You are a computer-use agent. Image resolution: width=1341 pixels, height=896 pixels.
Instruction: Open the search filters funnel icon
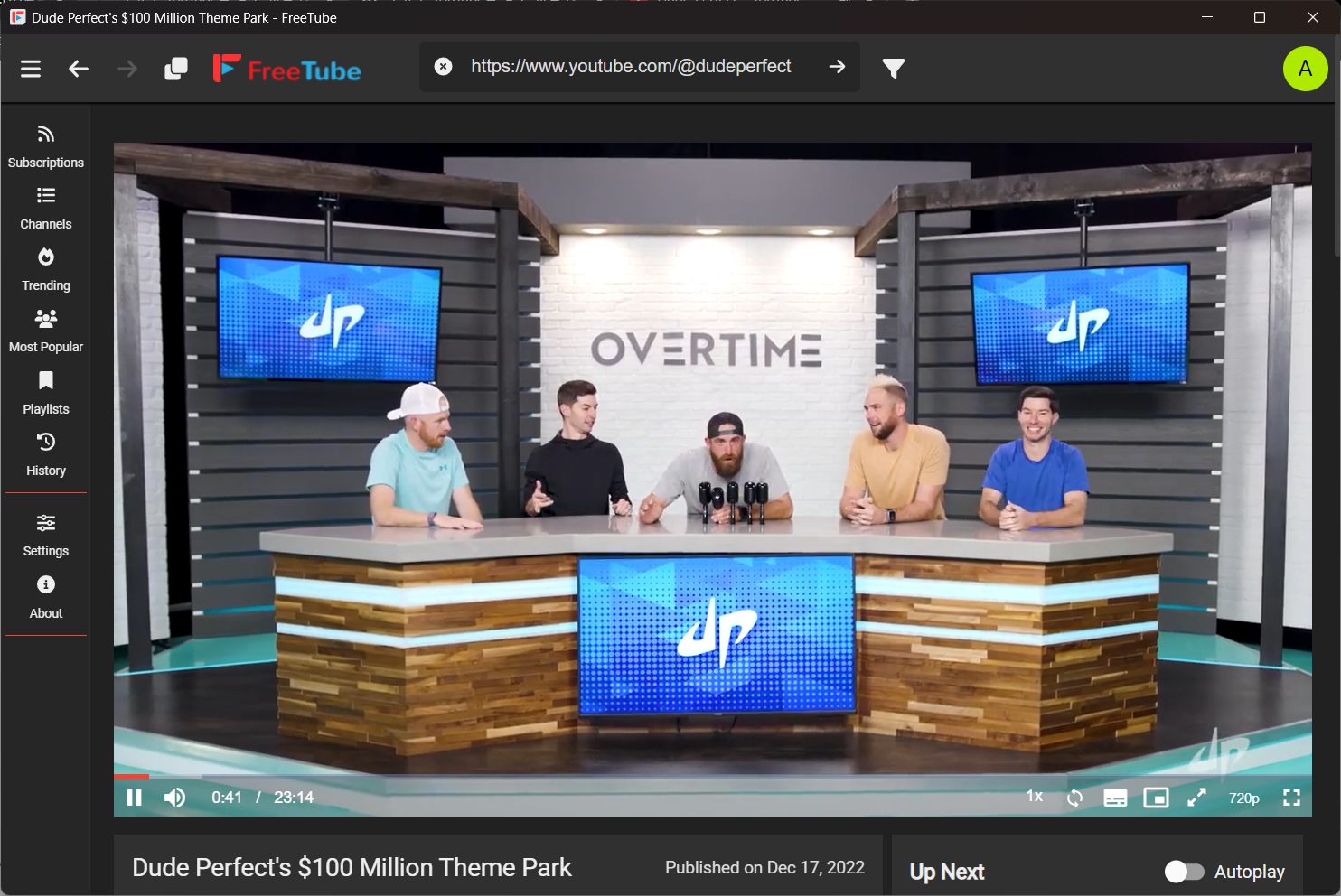click(x=894, y=68)
